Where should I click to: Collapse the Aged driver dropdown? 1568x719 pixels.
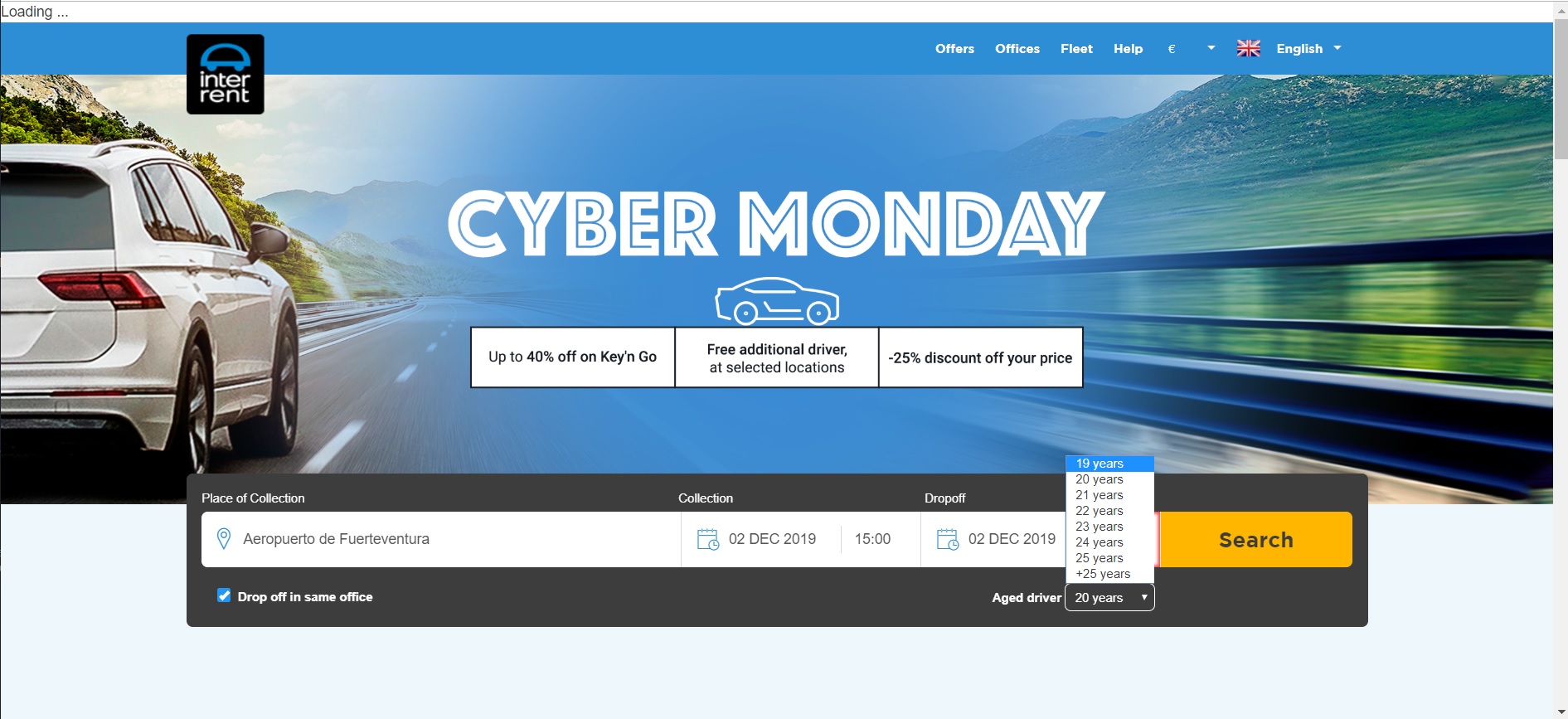pos(1109,598)
